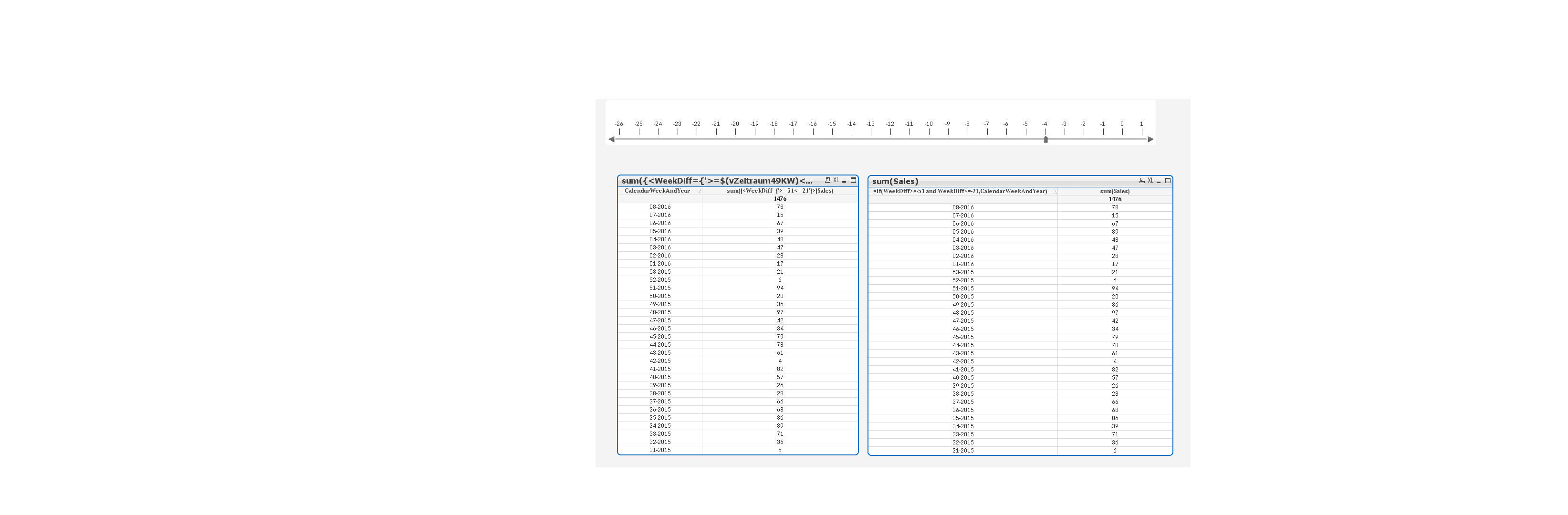
Task: Select 53-2015 in right table
Action: 963,272
